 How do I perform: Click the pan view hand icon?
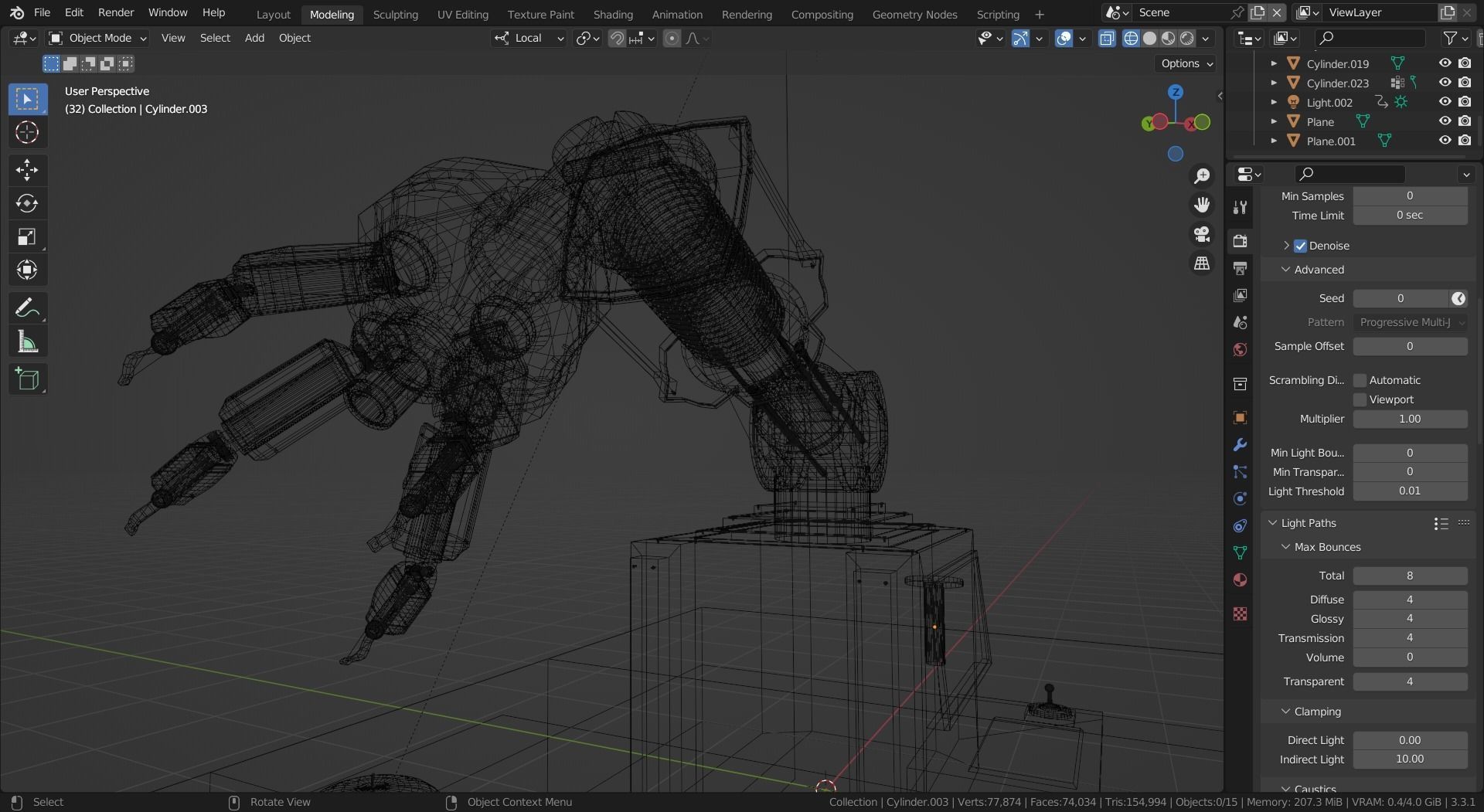pos(1202,205)
